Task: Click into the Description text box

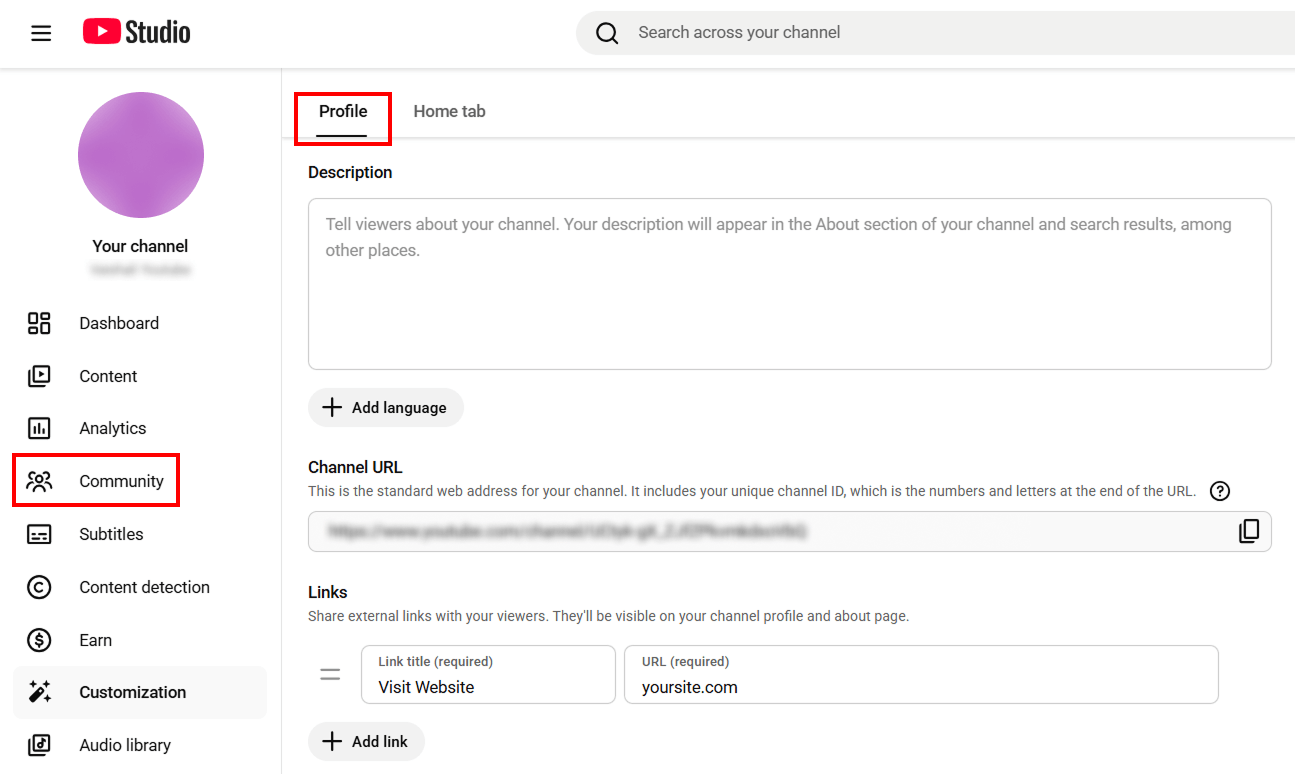Action: (x=789, y=284)
